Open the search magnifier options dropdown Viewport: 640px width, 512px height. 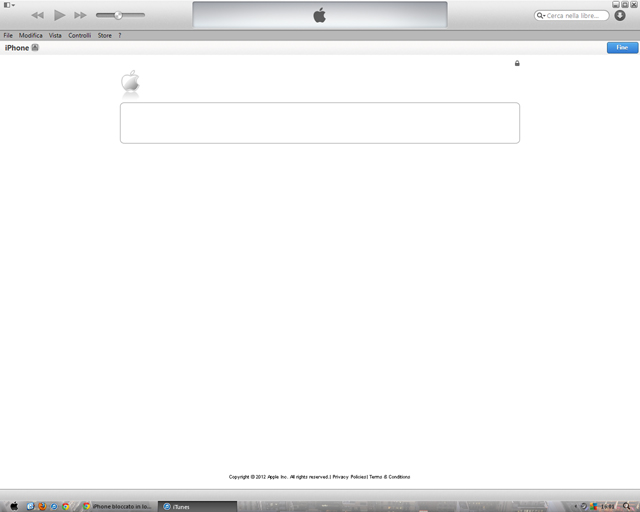[x=541, y=16]
